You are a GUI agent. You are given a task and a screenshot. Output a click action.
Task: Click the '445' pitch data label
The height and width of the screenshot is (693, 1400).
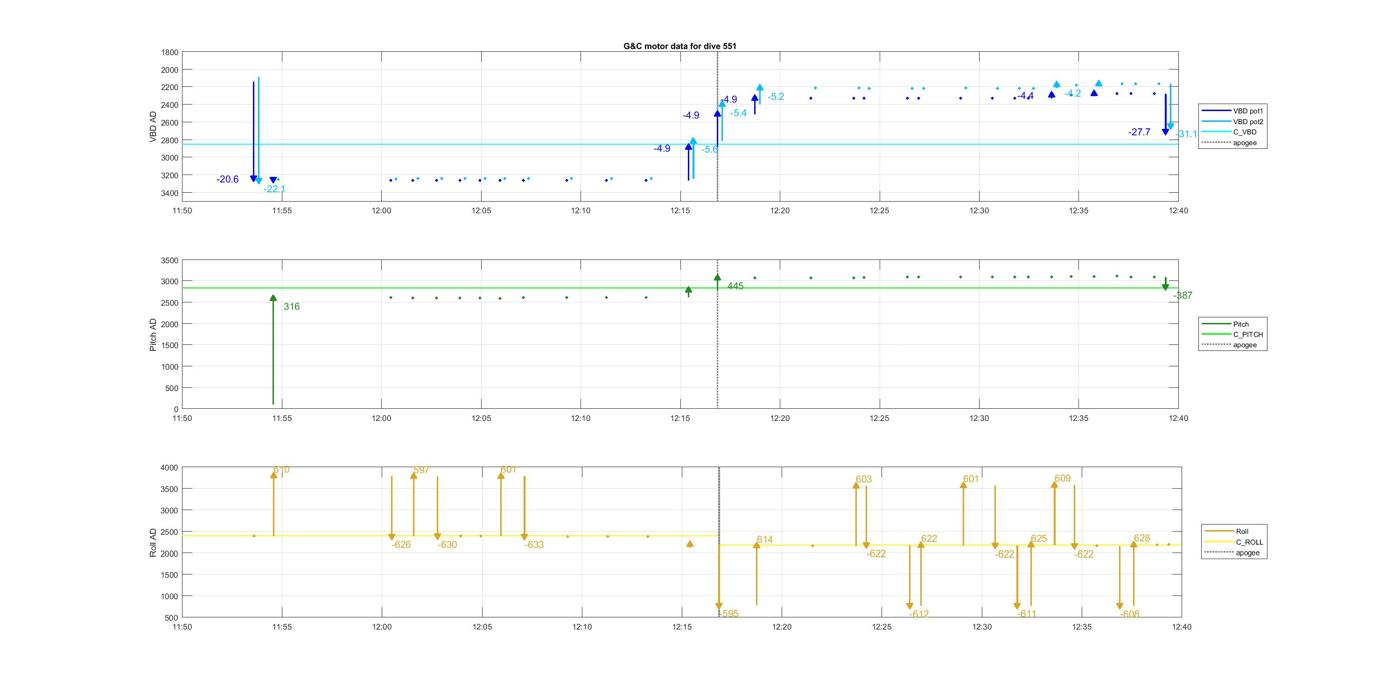[x=735, y=286]
